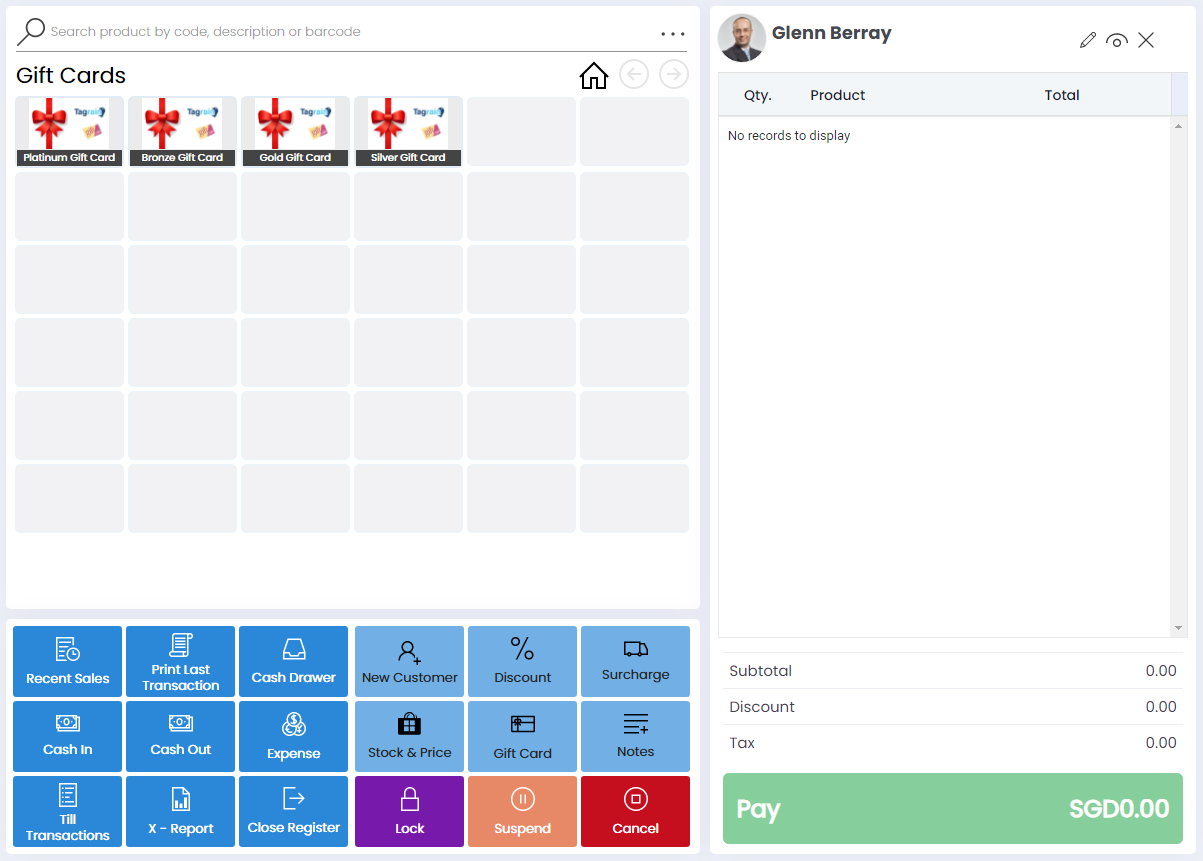Edit Glenn Berray with the pencil icon
The width and height of the screenshot is (1203, 861).
pyautogui.click(x=1088, y=40)
